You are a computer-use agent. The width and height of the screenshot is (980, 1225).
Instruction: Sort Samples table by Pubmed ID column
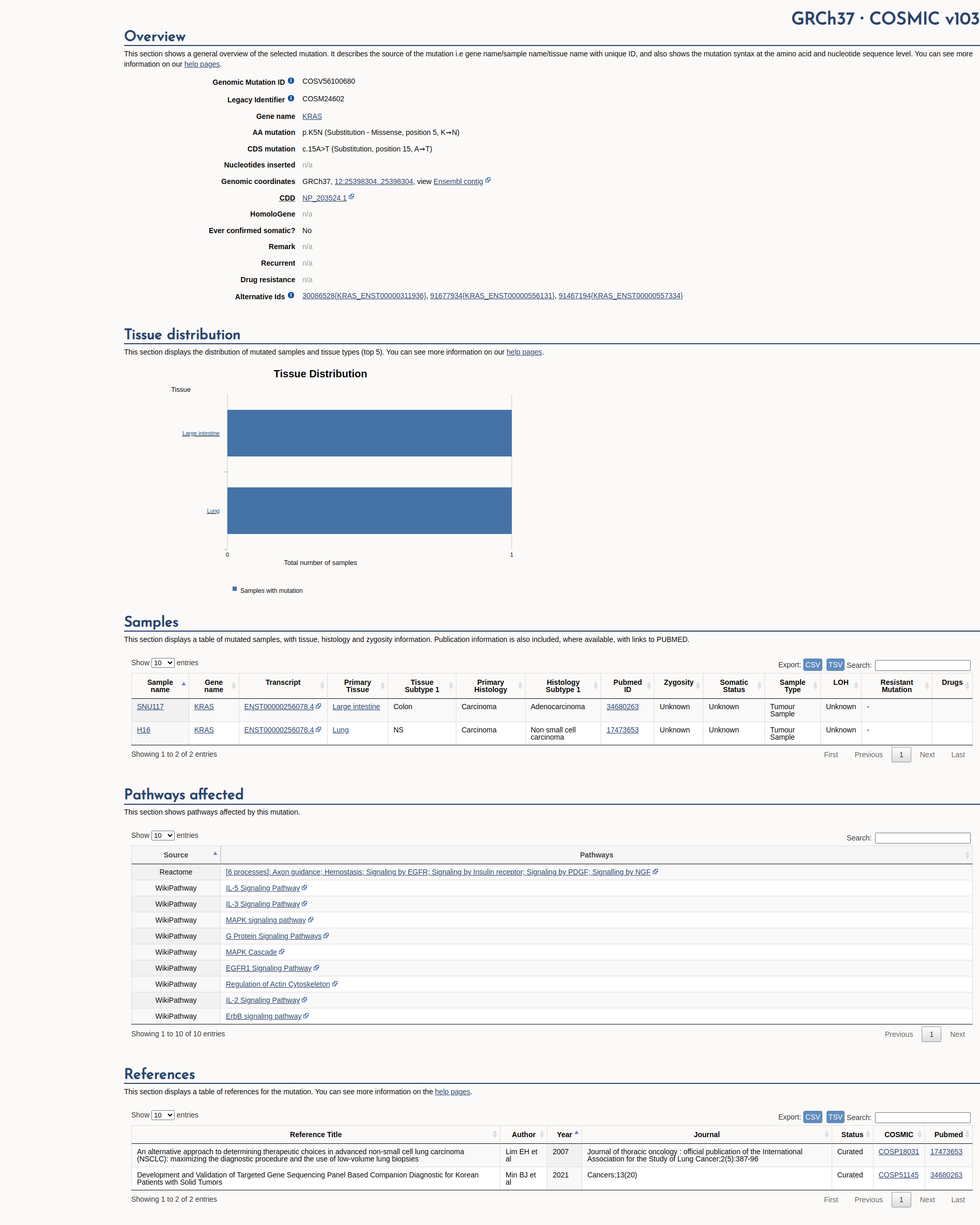click(627, 686)
